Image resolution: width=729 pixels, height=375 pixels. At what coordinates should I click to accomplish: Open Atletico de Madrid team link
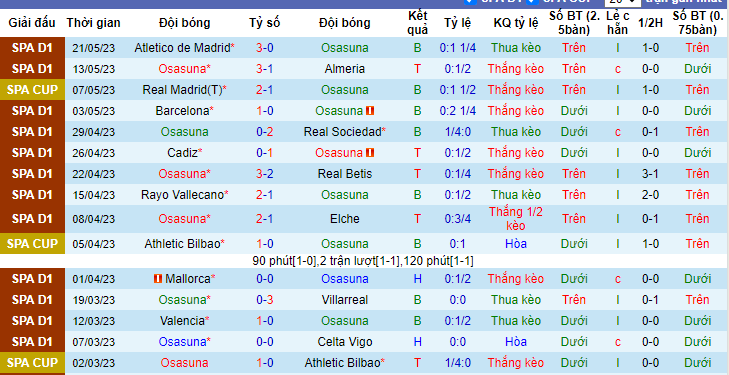point(182,48)
